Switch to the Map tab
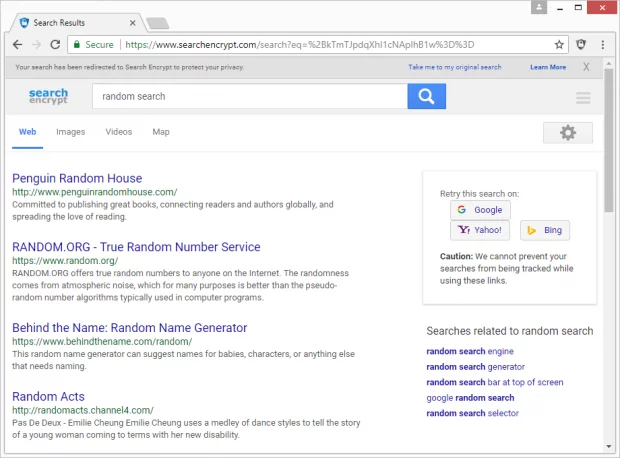The width and height of the screenshot is (620, 458). pyautogui.click(x=161, y=132)
